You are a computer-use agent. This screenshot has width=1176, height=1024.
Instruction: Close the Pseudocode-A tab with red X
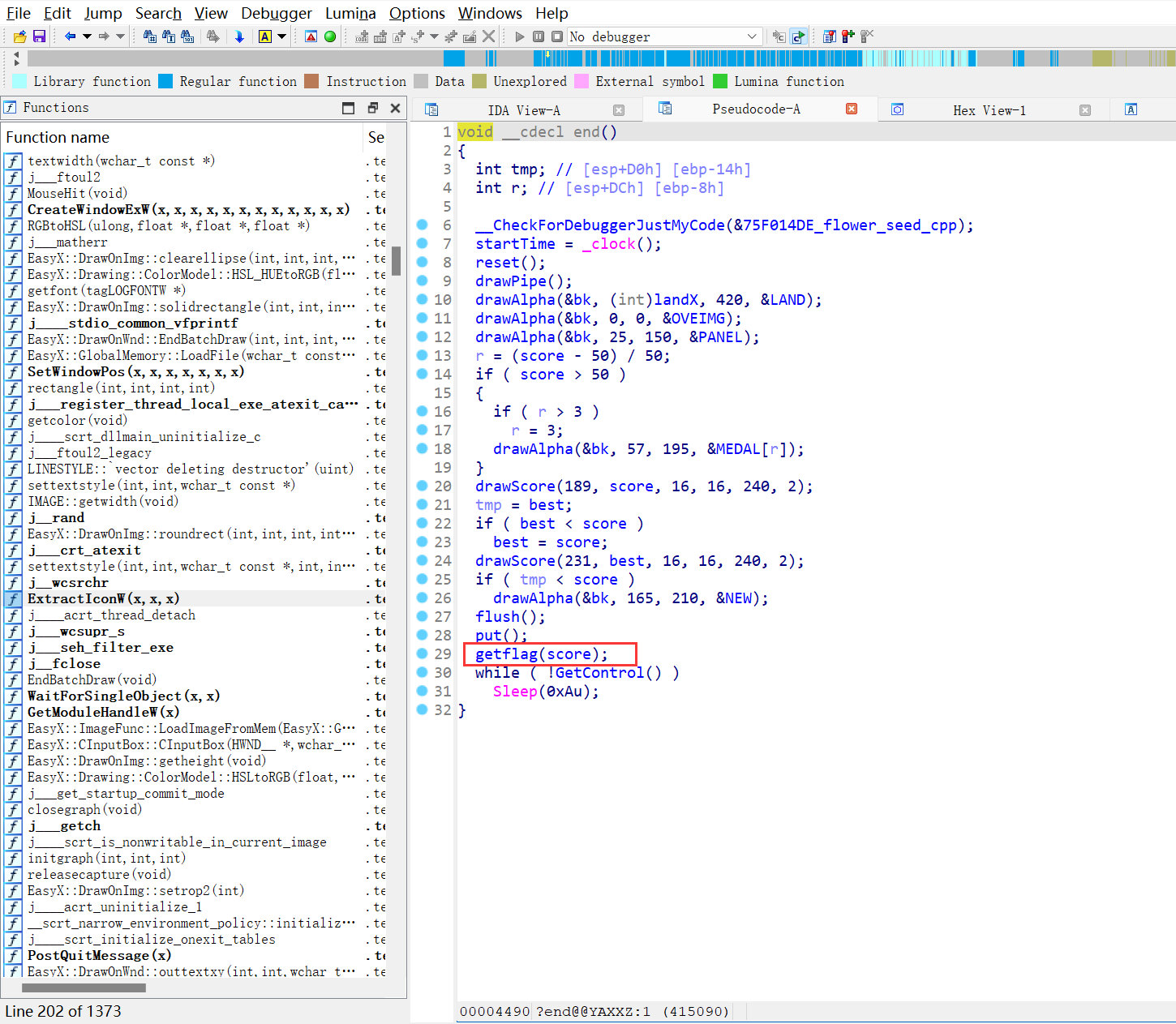pyautogui.click(x=852, y=109)
